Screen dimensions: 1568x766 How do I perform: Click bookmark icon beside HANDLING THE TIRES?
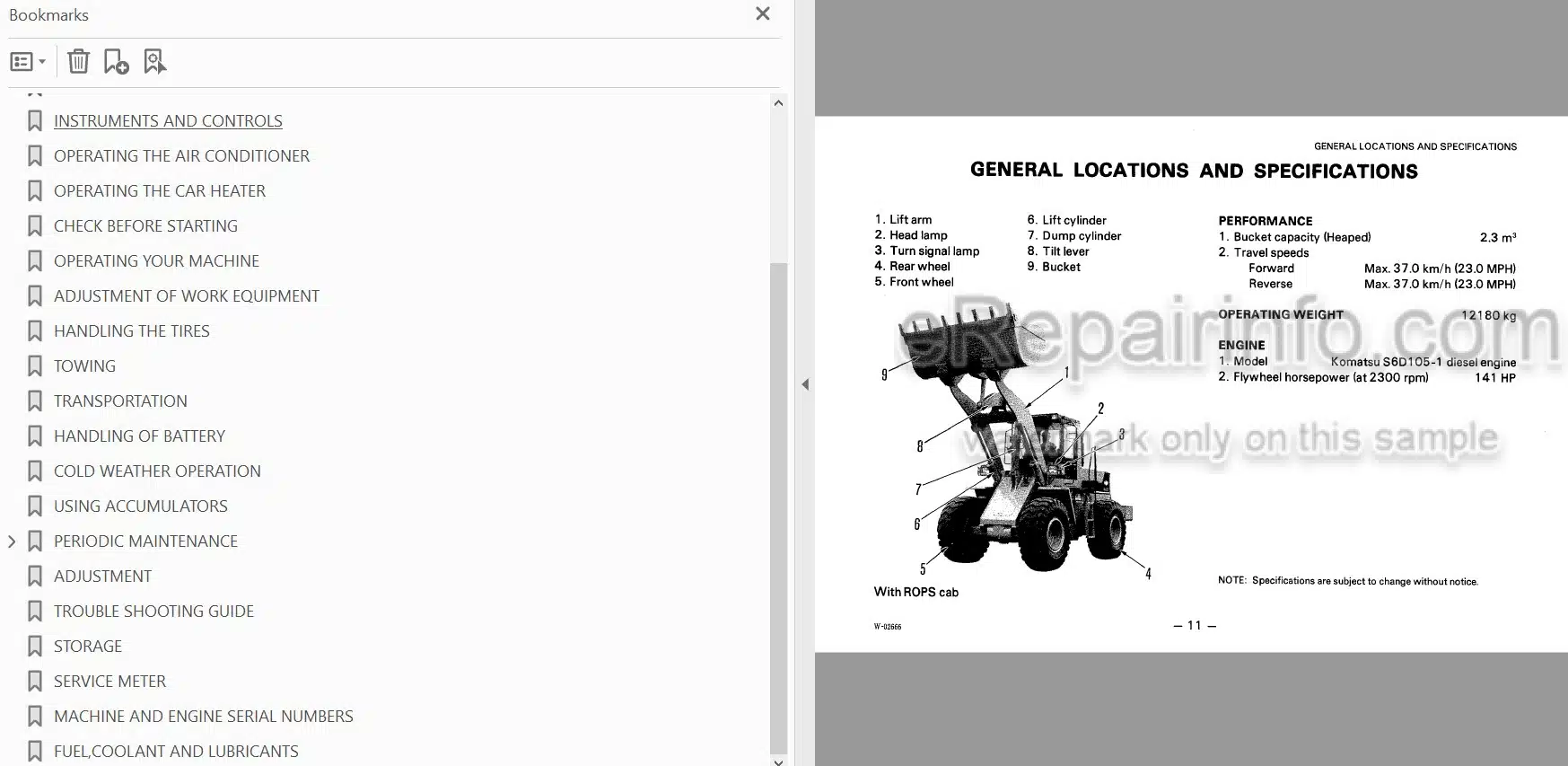click(35, 330)
